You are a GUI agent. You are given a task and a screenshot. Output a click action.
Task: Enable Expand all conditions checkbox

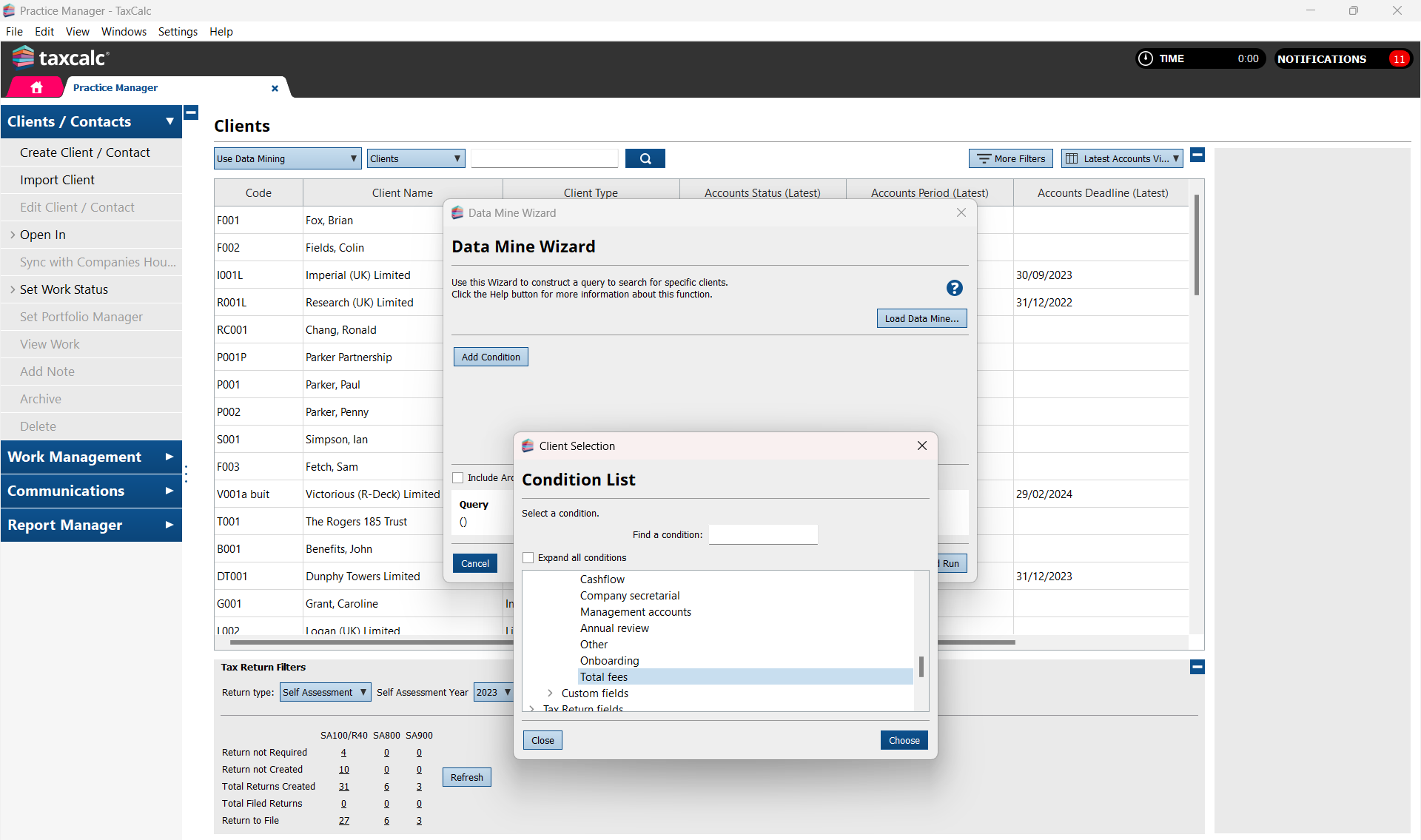pos(528,557)
